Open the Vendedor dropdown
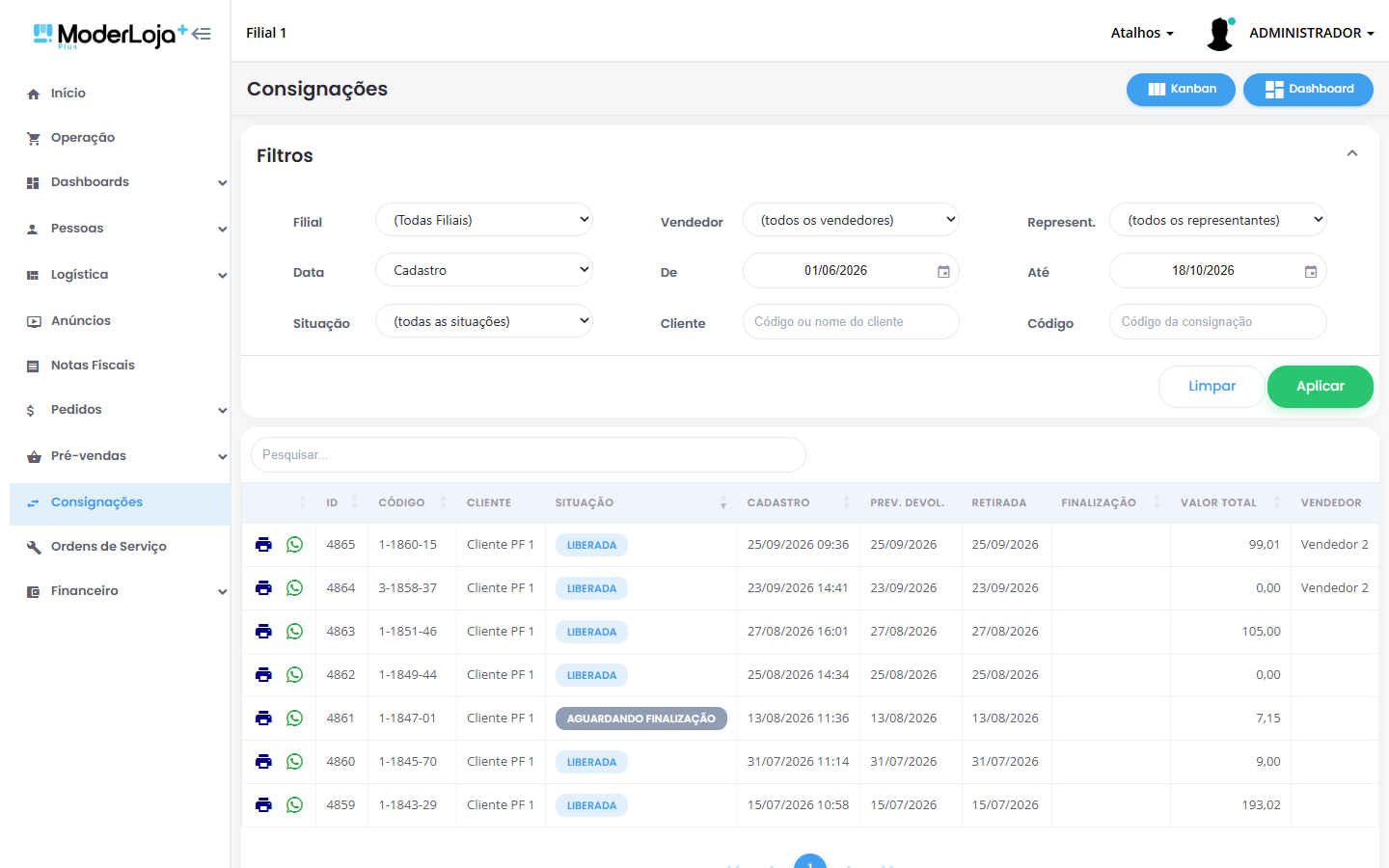Screen dimensions: 1389x868 [851, 220]
